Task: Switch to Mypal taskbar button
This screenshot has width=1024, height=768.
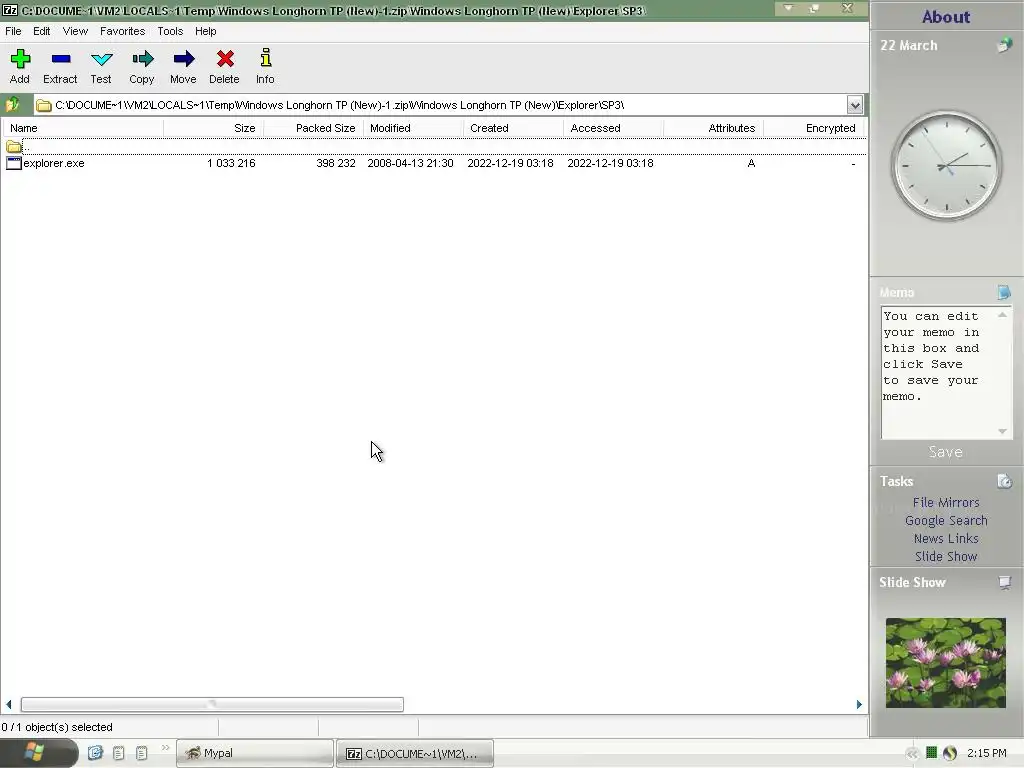Action: [255, 753]
